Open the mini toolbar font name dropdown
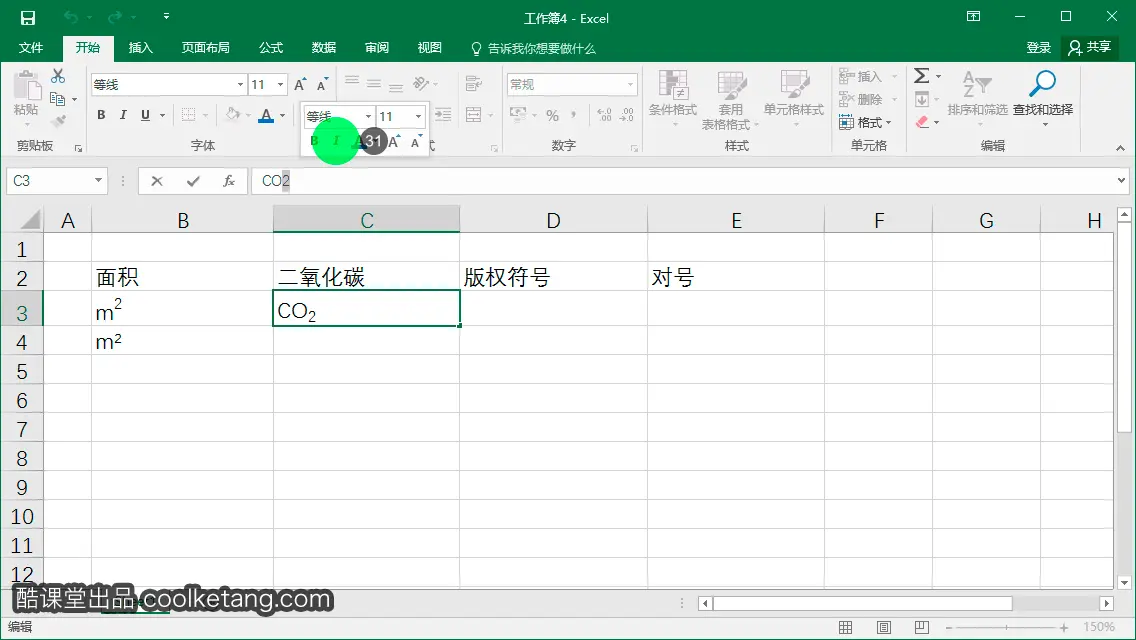Viewport: 1136px width, 640px height. point(368,116)
